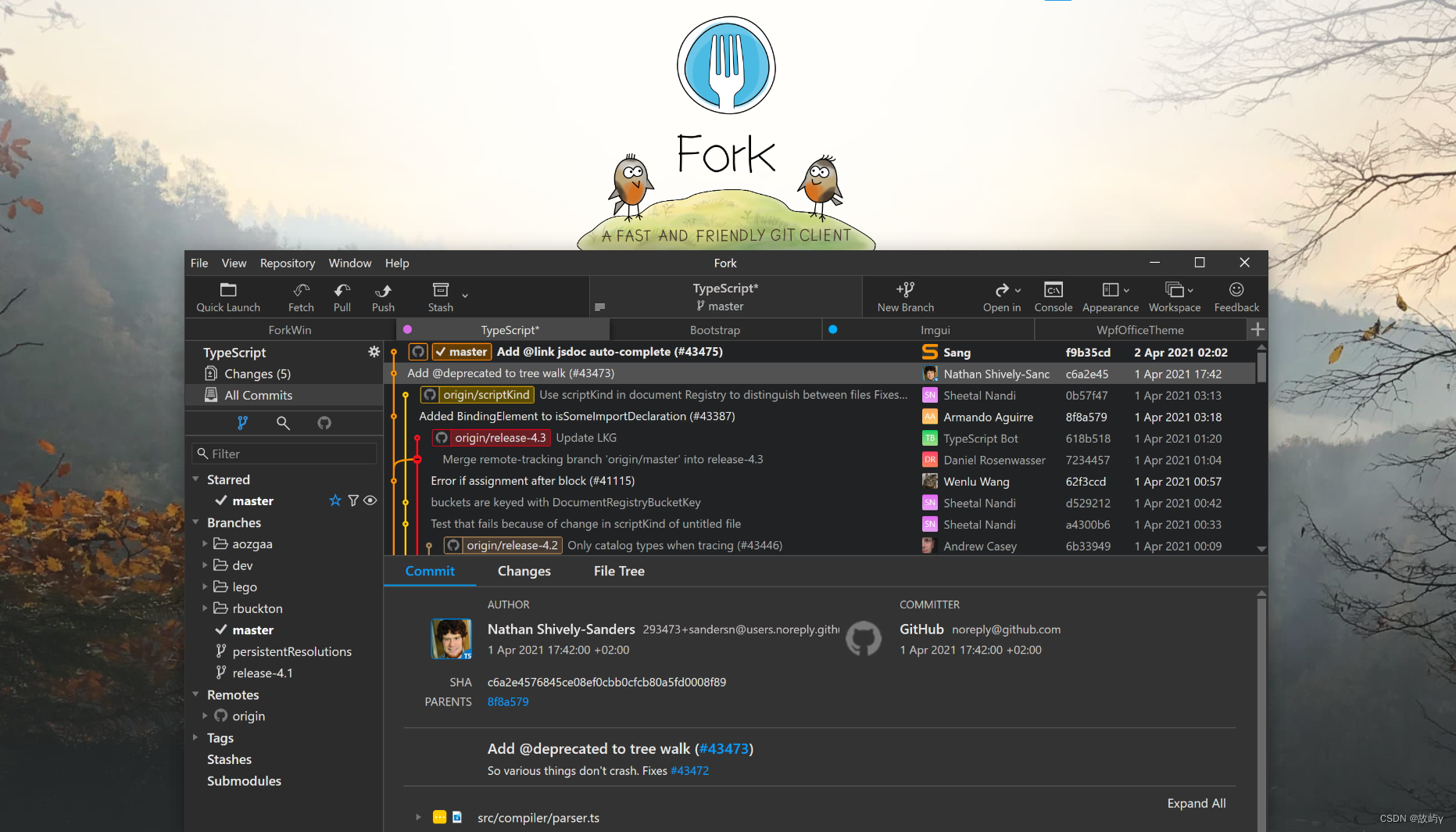
Task: Switch to the WpfOfficeTheme repository tab
Action: pos(1140,330)
